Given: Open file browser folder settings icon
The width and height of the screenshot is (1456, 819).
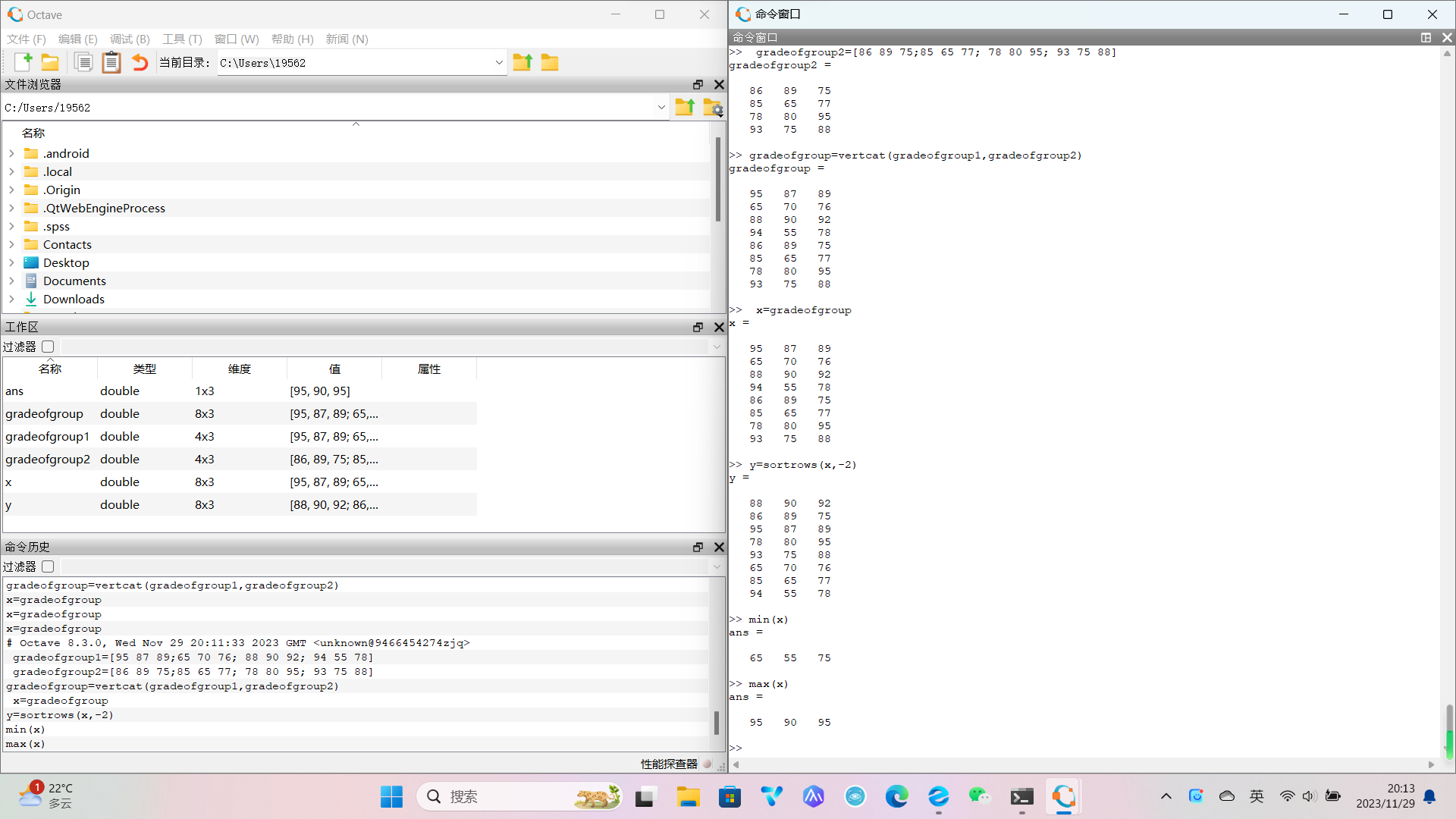Looking at the screenshot, I should pyautogui.click(x=713, y=108).
